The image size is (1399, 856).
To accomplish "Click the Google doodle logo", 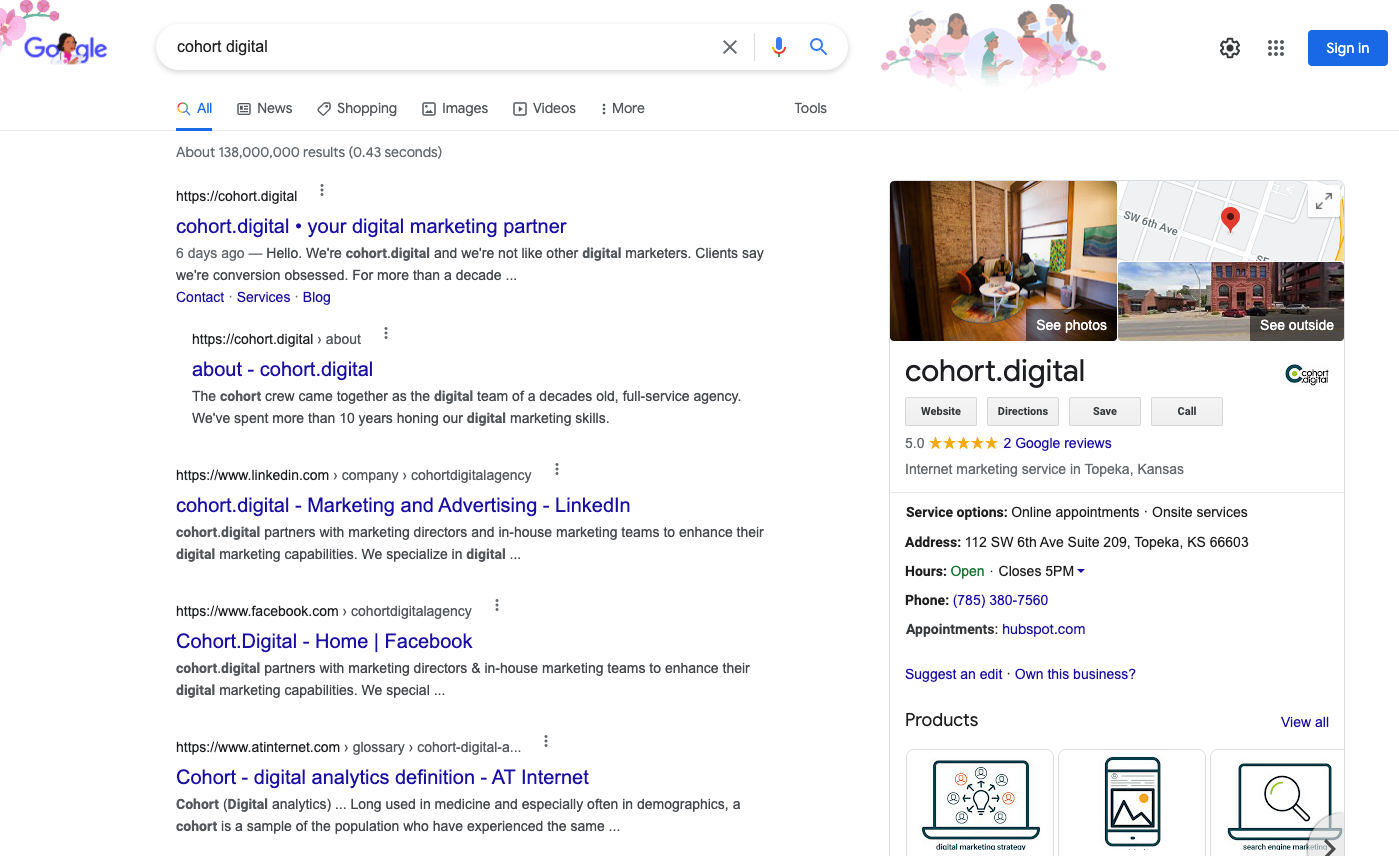I will pyautogui.click(x=65, y=47).
